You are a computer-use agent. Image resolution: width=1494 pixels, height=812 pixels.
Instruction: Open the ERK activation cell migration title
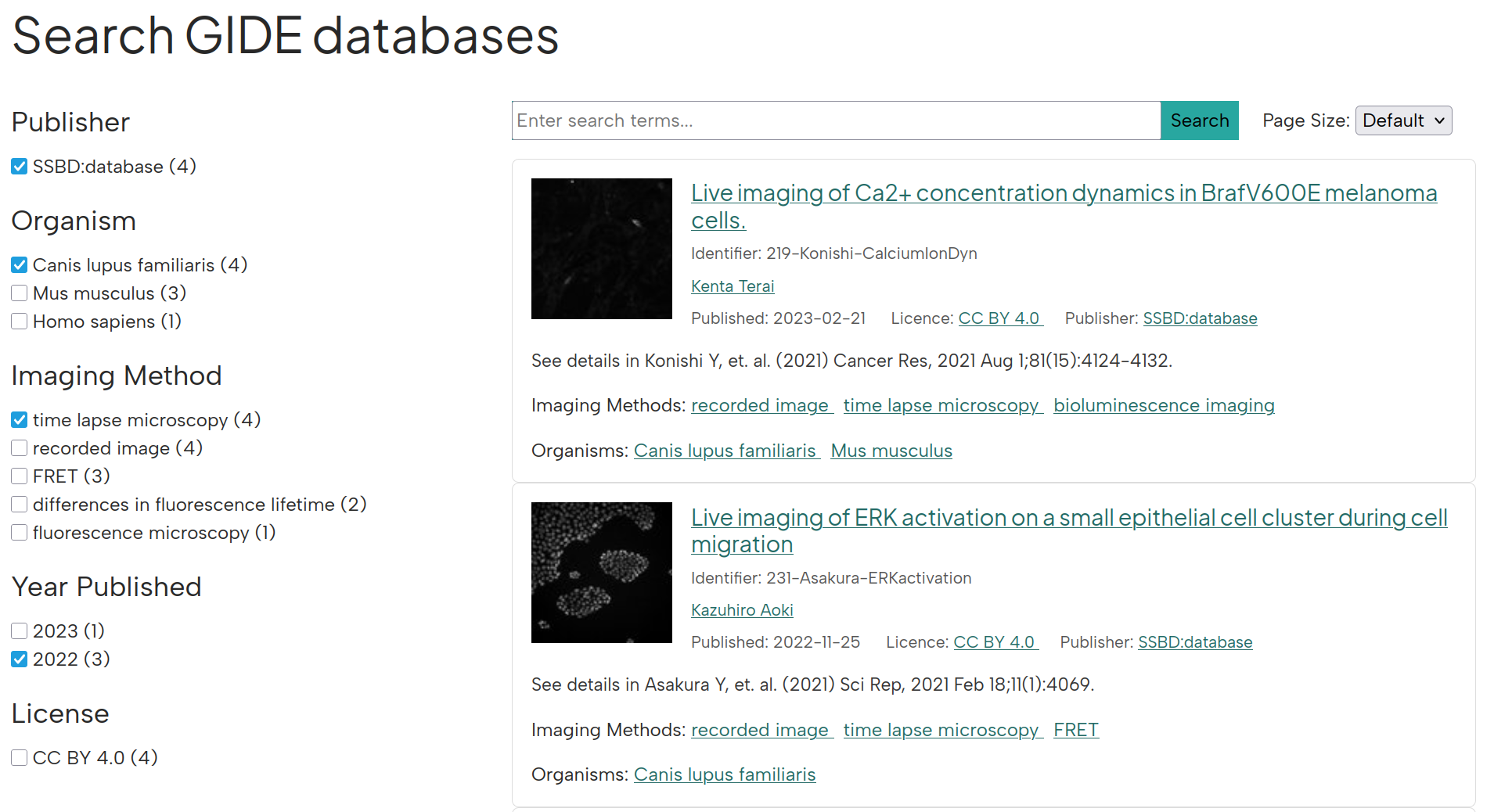coord(1069,530)
